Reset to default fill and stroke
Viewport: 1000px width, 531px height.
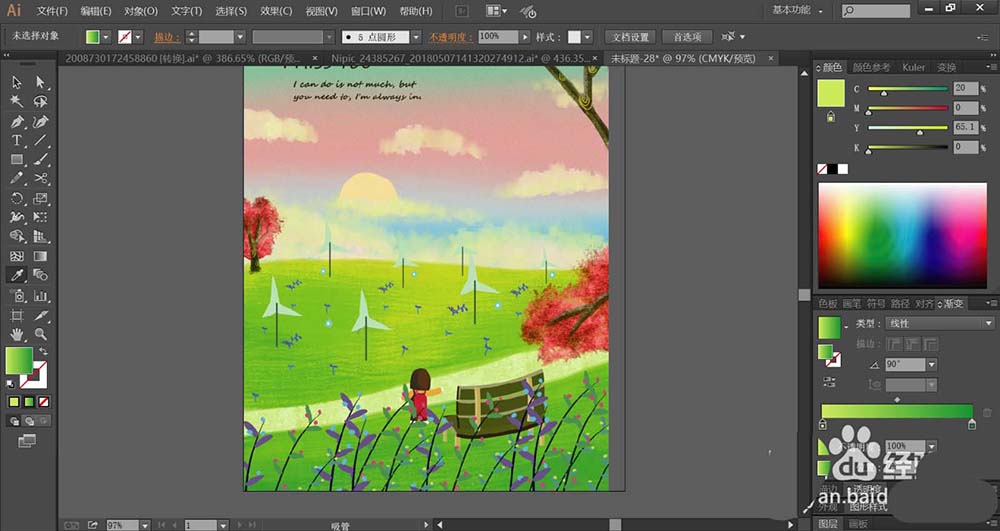(x=11, y=384)
